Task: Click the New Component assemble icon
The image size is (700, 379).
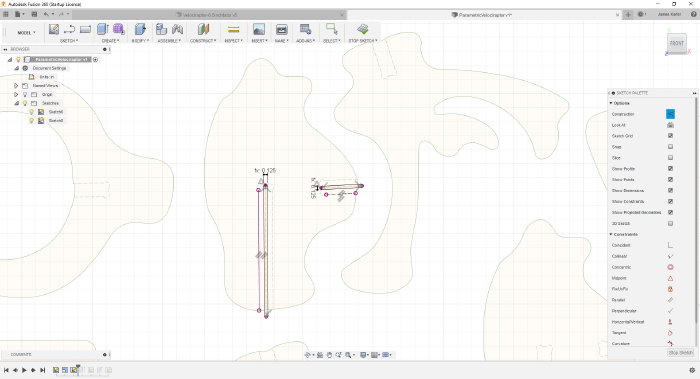Action: (x=161, y=29)
